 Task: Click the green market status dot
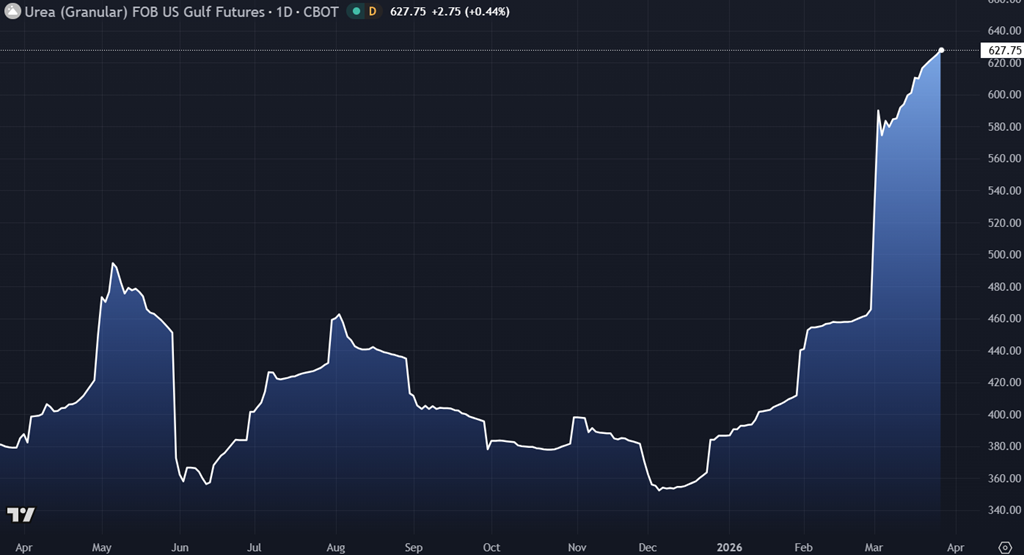click(356, 12)
